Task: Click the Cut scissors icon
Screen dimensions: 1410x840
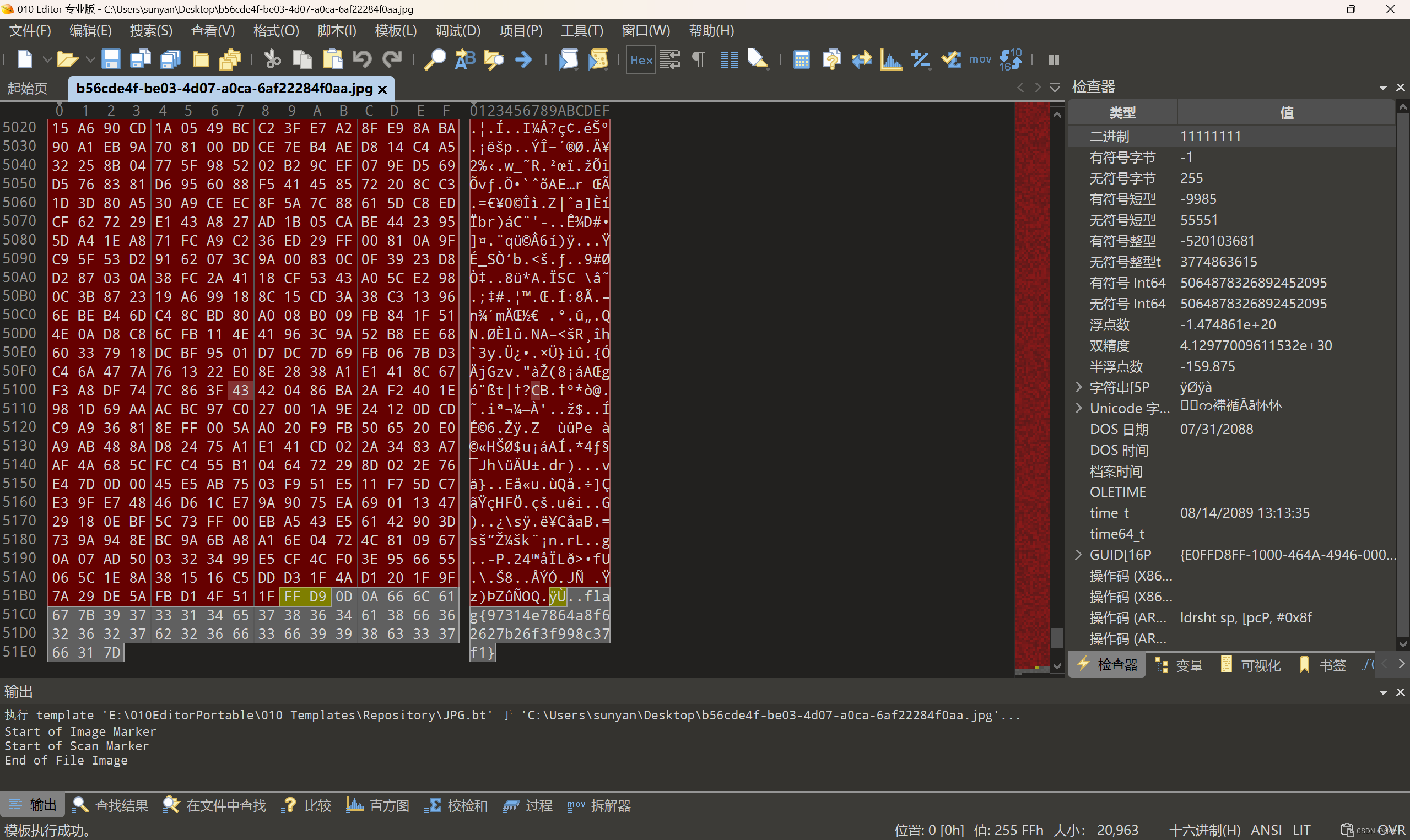Action: [x=272, y=59]
